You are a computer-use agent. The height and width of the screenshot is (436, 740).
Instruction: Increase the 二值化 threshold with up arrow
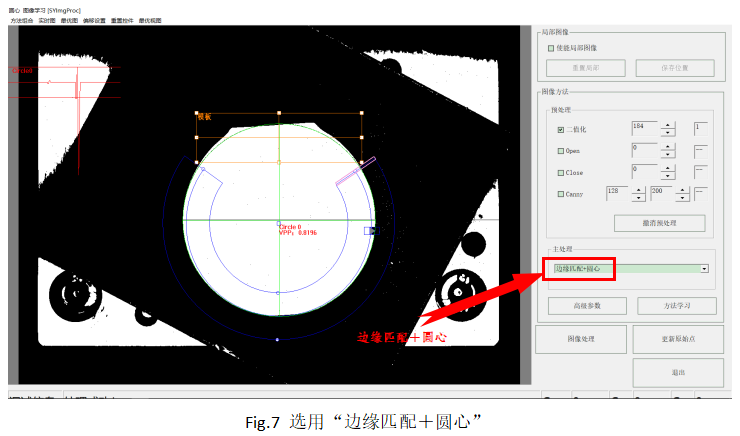tap(668, 124)
